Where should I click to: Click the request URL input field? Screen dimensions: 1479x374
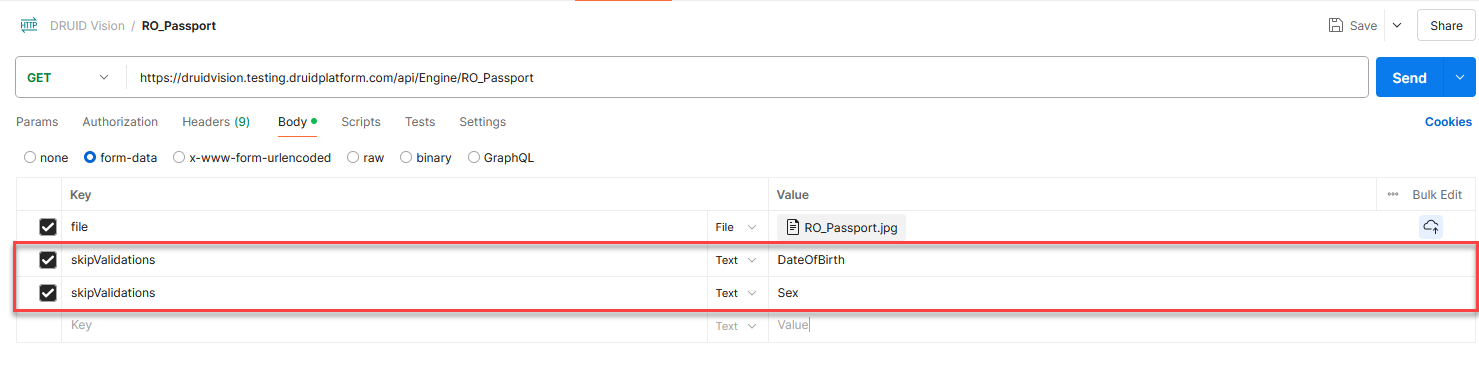(x=747, y=77)
